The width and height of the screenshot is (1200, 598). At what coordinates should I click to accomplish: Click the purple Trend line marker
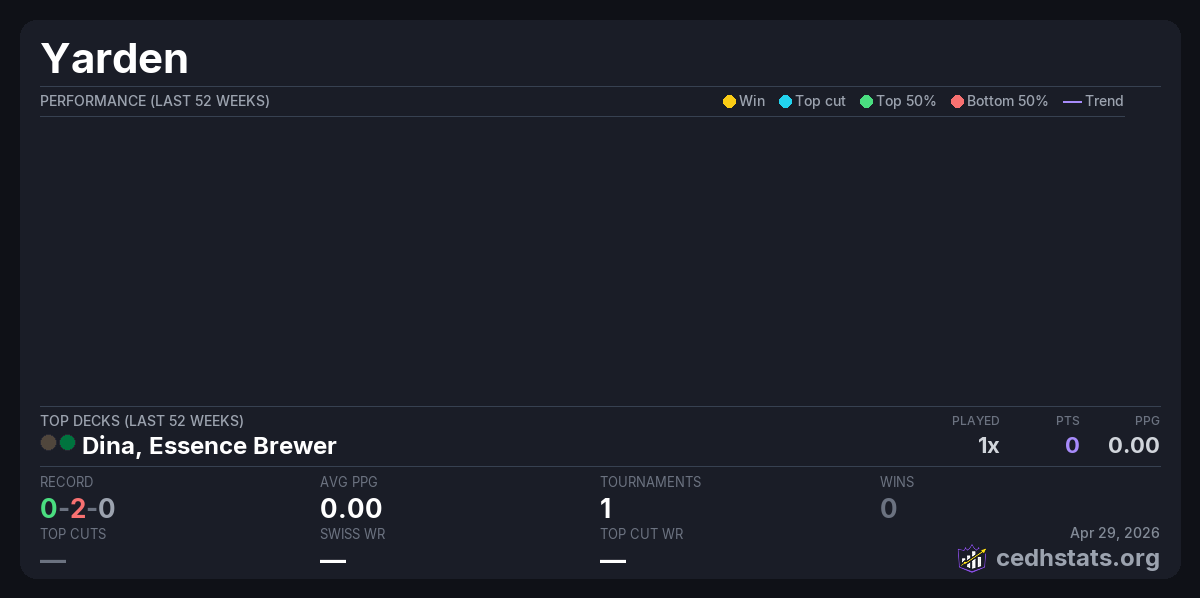tap(1072, 102)
